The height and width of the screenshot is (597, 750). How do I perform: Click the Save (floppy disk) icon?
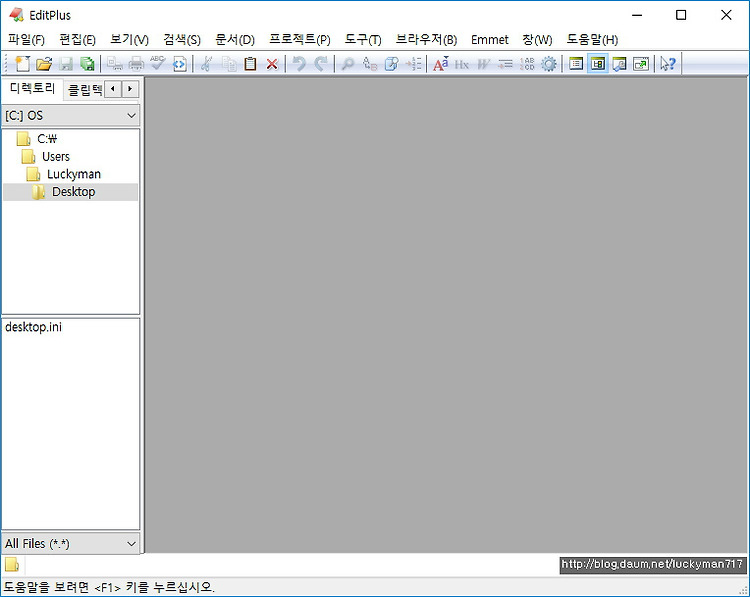(66, 64)
